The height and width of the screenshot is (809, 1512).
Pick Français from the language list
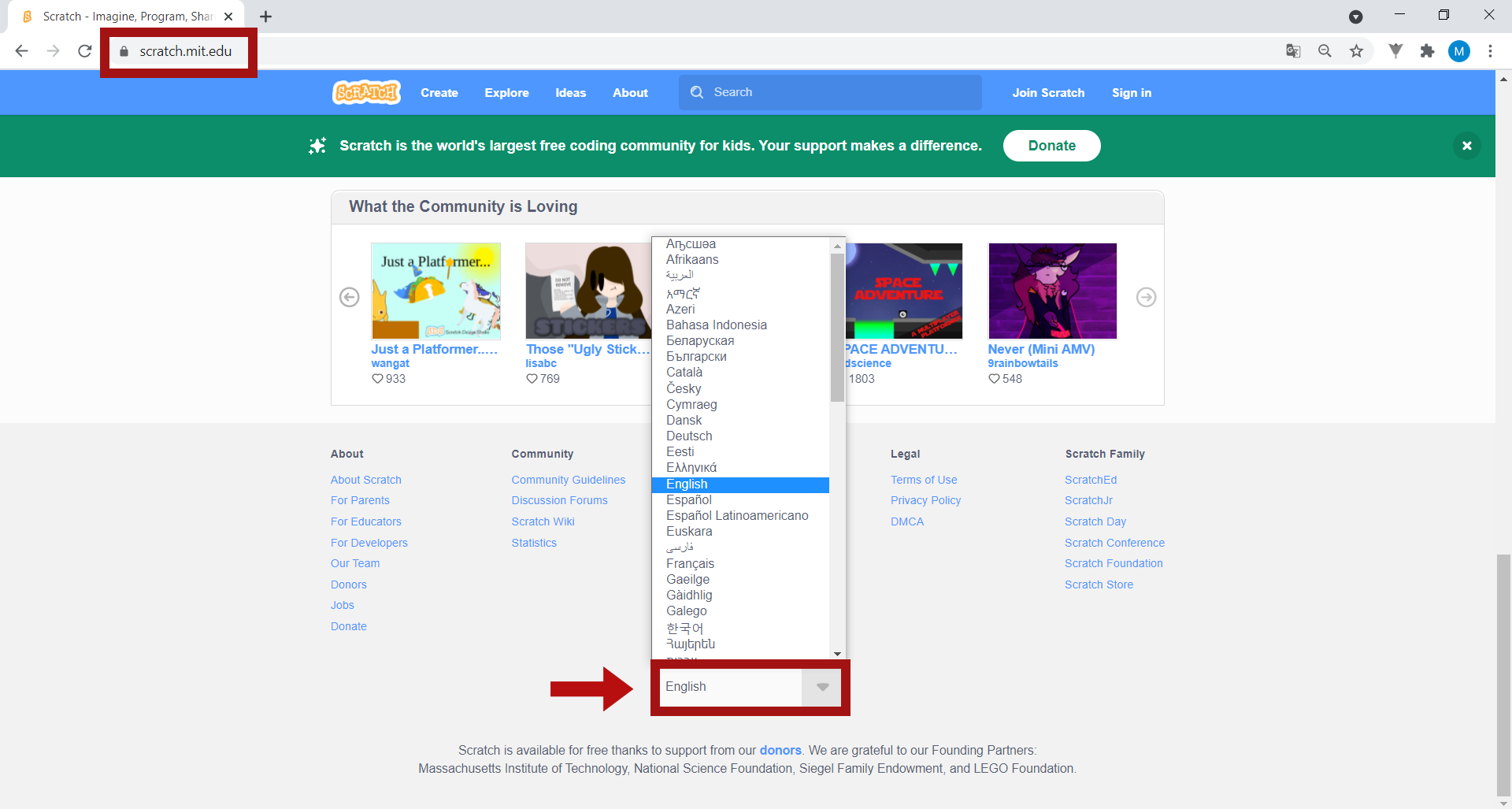740,563
